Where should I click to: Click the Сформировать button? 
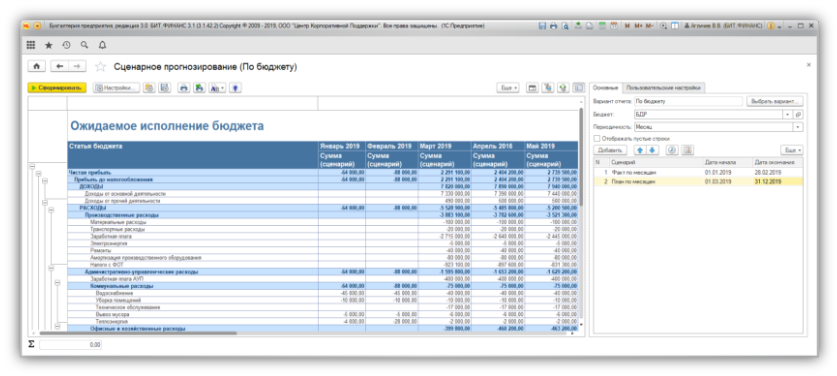click(57, 88)
